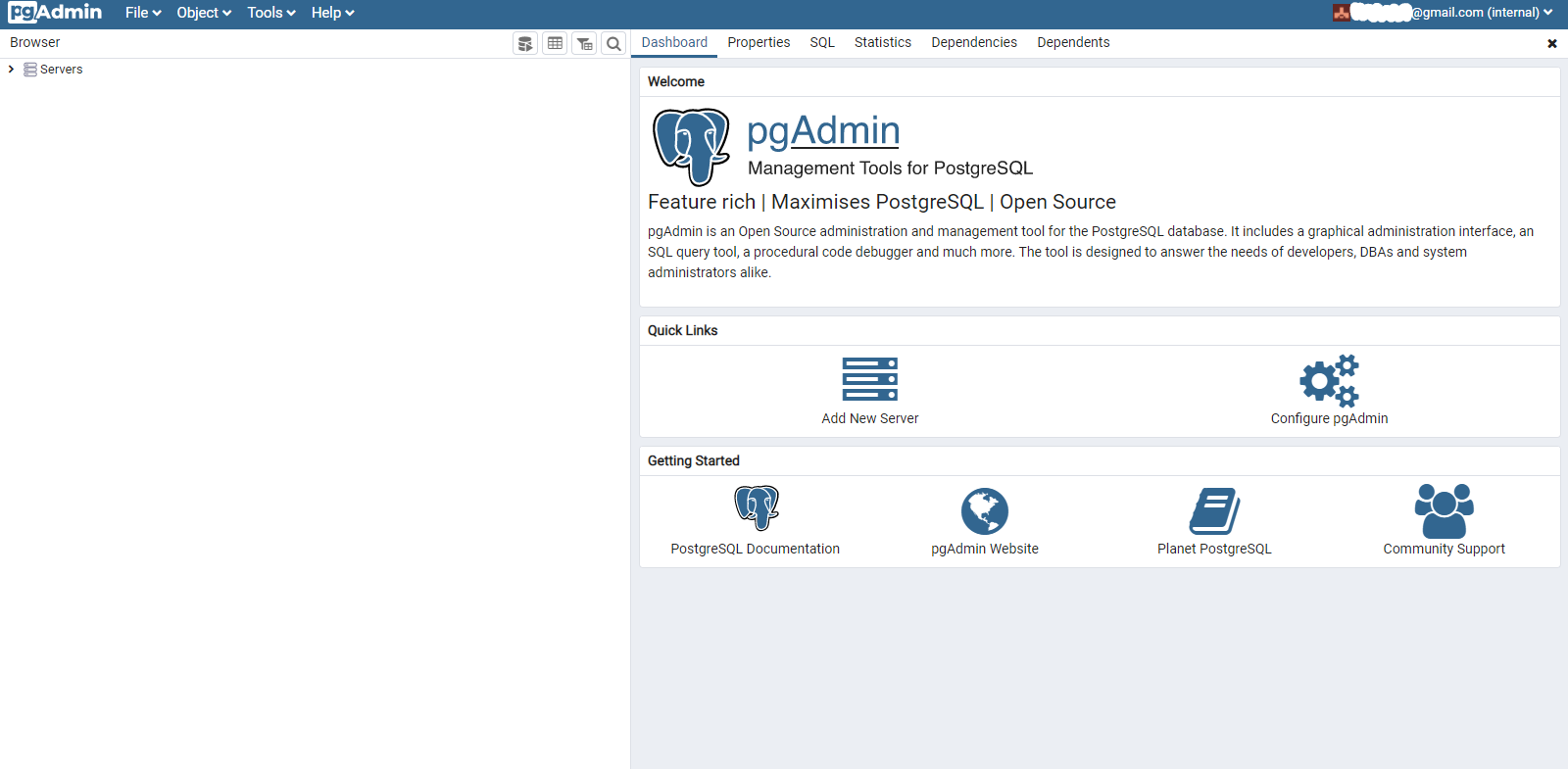Open the Tools menu

pyautogui.click(x=271, y=13)
